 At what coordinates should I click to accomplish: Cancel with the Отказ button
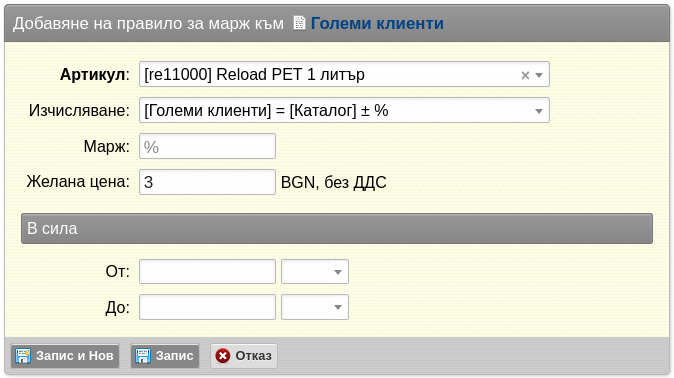pos(244,356)
